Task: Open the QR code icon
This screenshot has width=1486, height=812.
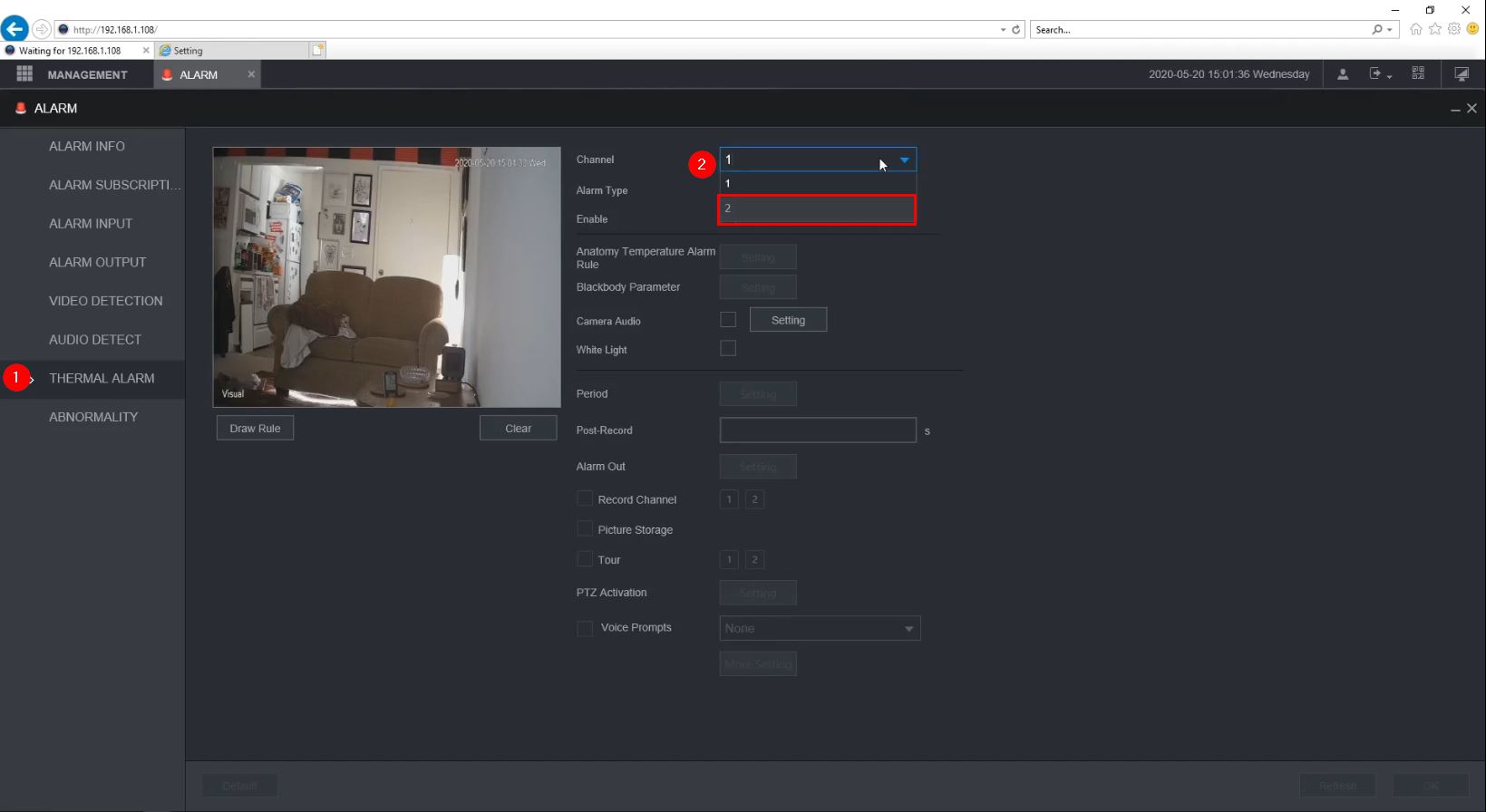Action: [x=1418, y=74]
